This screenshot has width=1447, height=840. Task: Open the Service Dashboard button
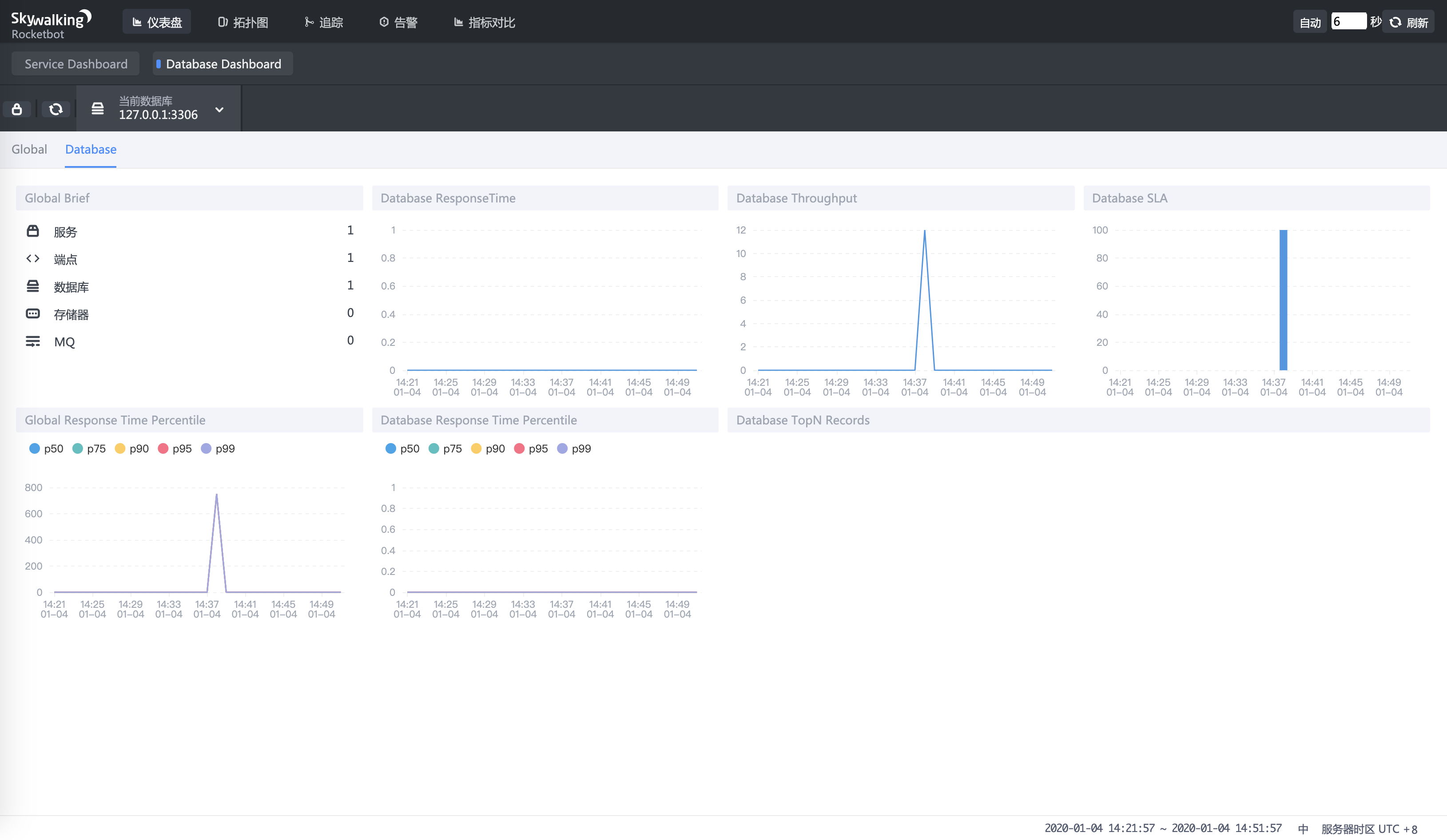pyautogui.click(x=76, y=64)
